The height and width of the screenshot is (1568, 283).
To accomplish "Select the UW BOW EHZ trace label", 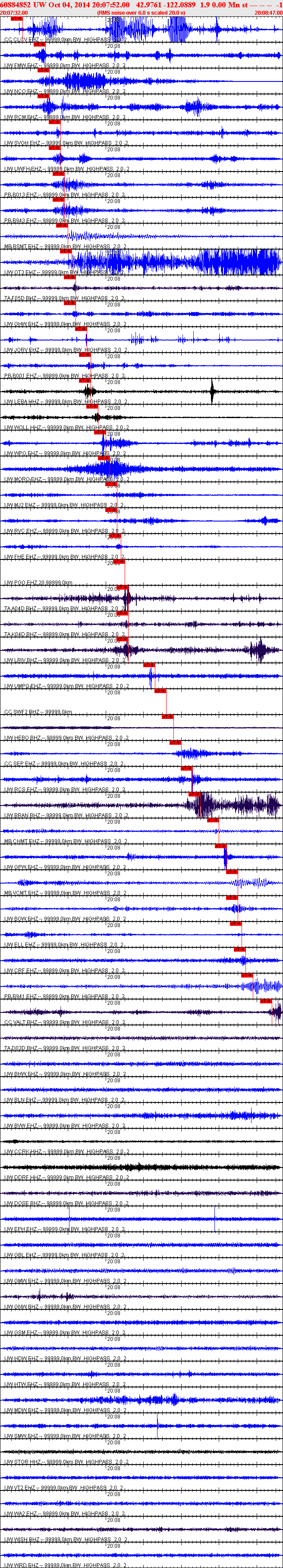I will point(65,919).
